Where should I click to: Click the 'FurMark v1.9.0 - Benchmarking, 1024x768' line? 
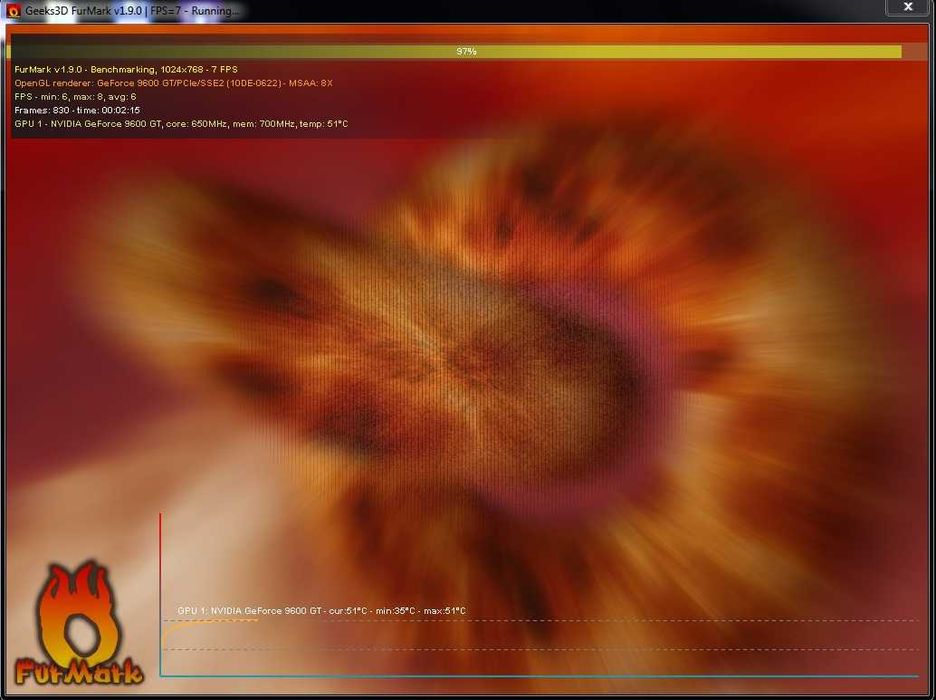pyautogui.click(x=126, y=69)
